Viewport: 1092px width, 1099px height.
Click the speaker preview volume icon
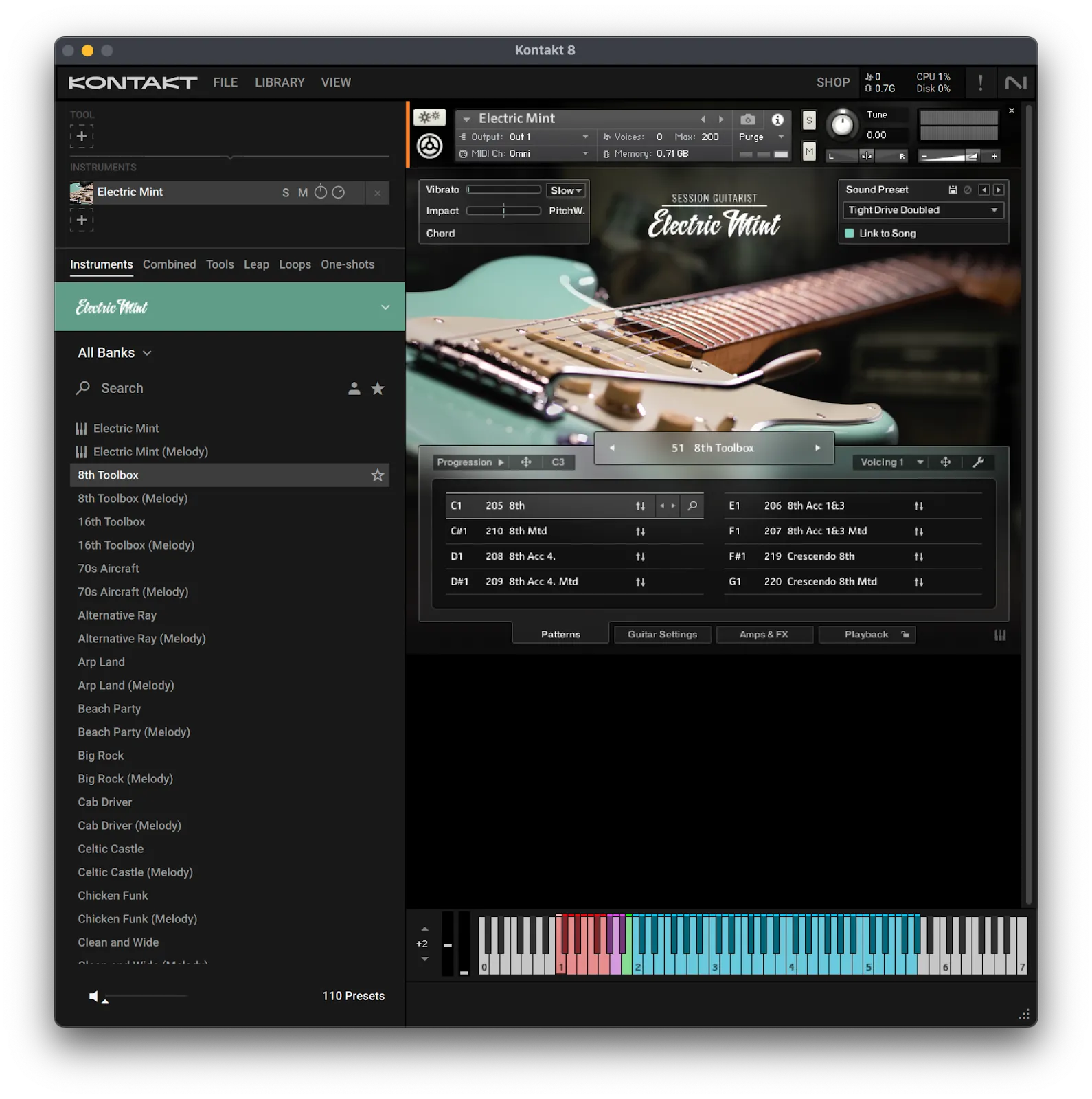tap(93, 996)
